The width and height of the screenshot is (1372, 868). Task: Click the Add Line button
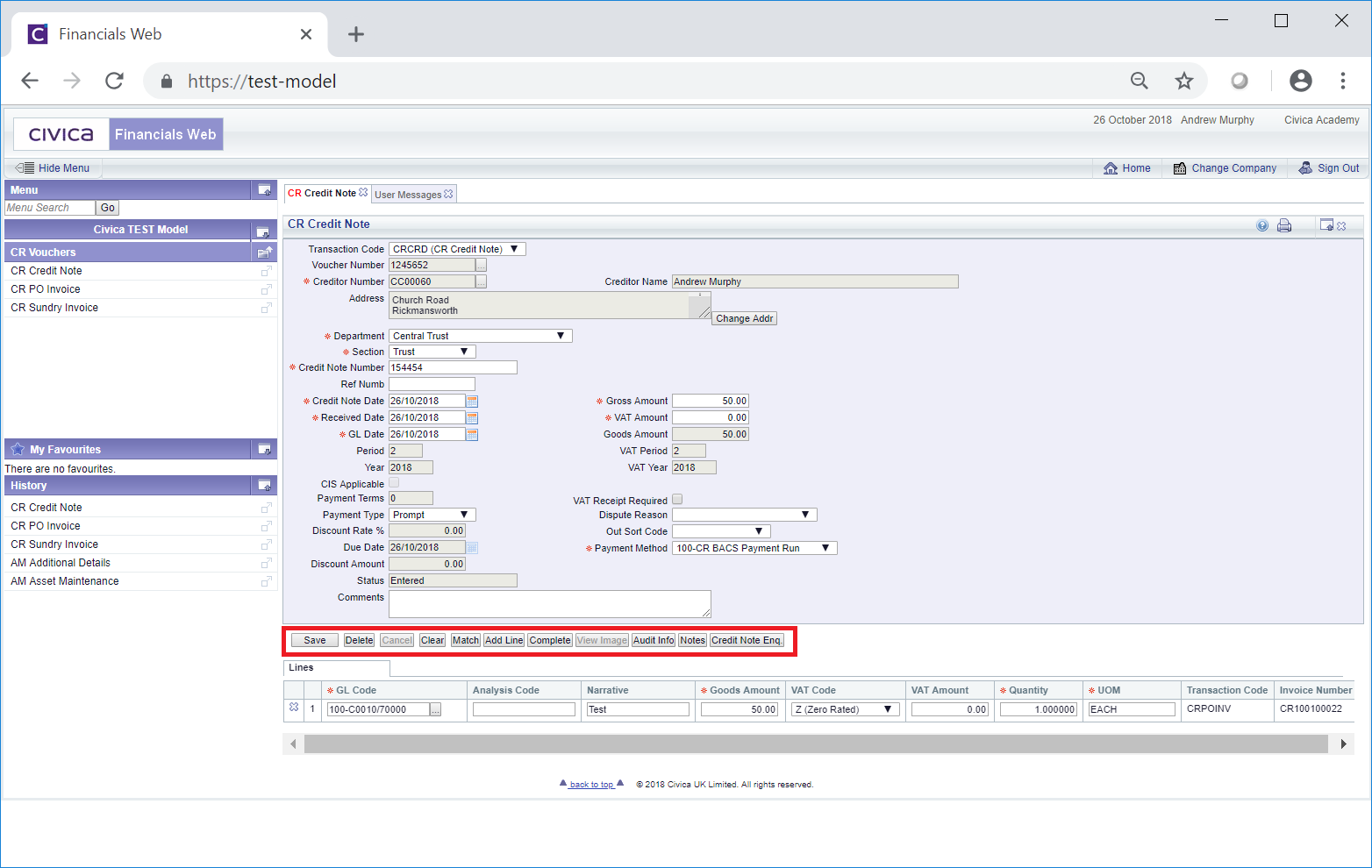coord(504,640)
